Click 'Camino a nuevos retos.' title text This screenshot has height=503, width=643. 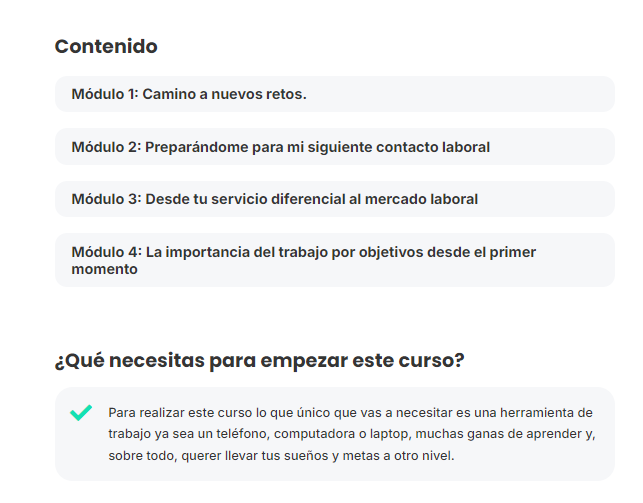(224, 94)
